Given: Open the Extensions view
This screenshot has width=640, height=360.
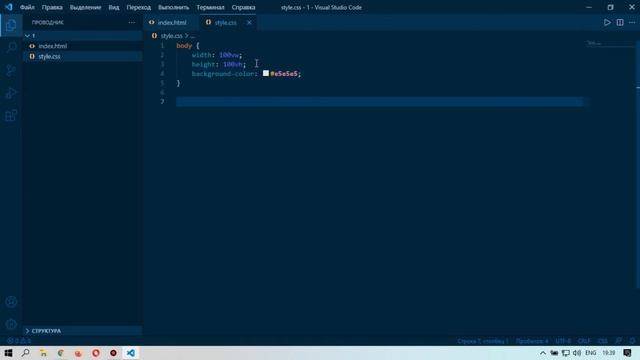Looking at the screenshot, I should pyautogui.click(x=11, y=116).
